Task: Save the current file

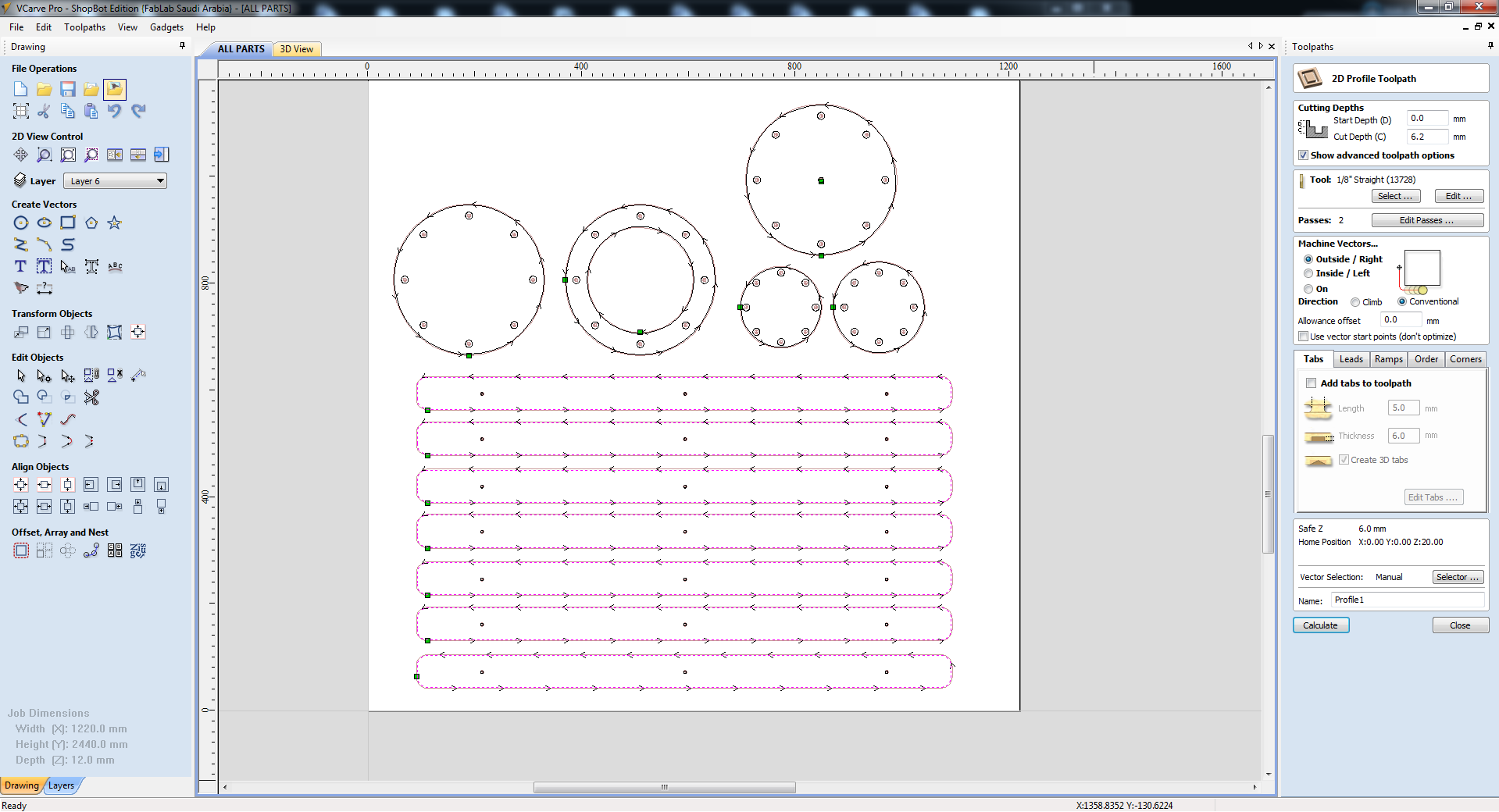Action: point(68,89)
